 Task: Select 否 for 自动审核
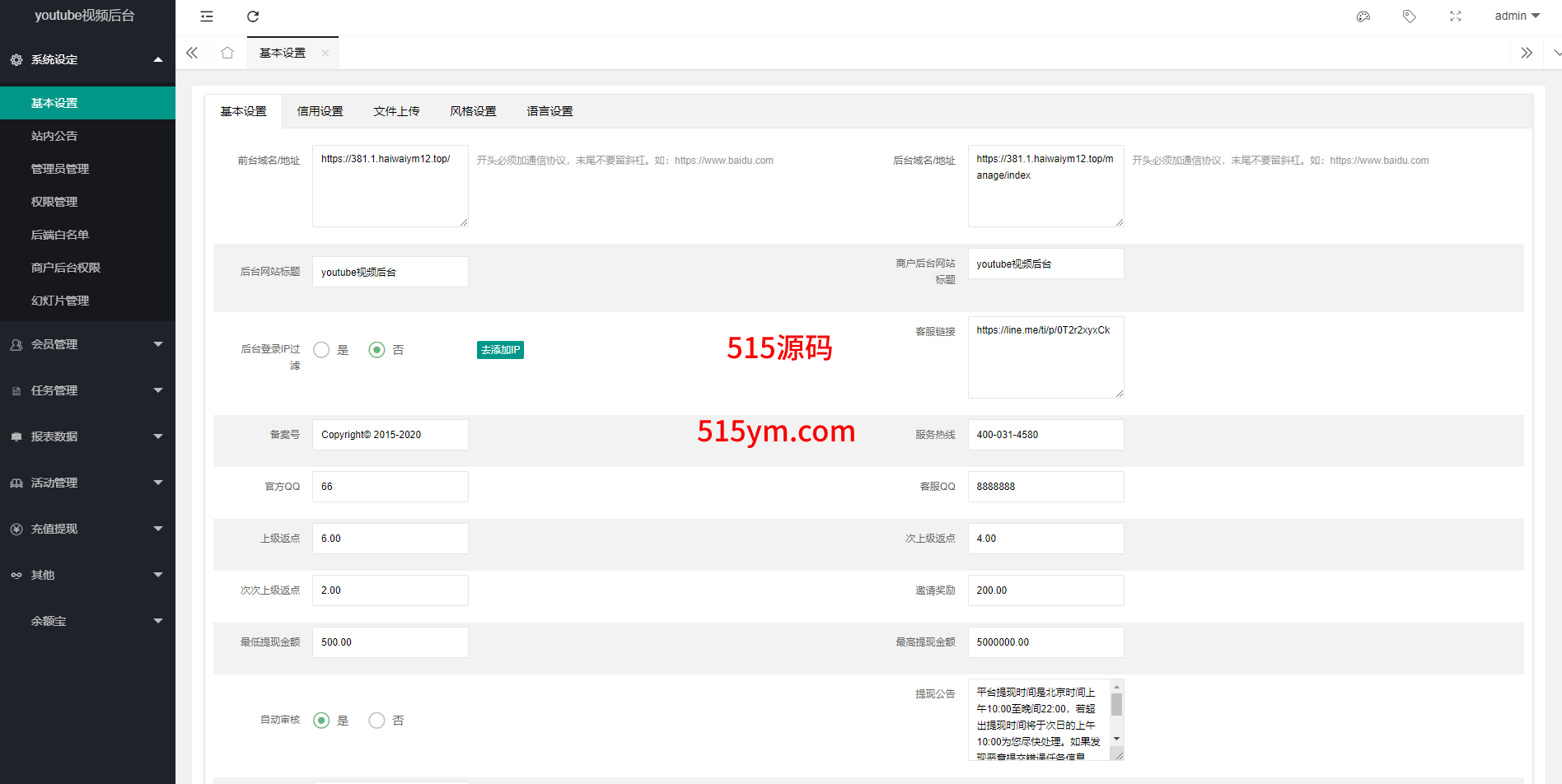click(x=377, y=721)
